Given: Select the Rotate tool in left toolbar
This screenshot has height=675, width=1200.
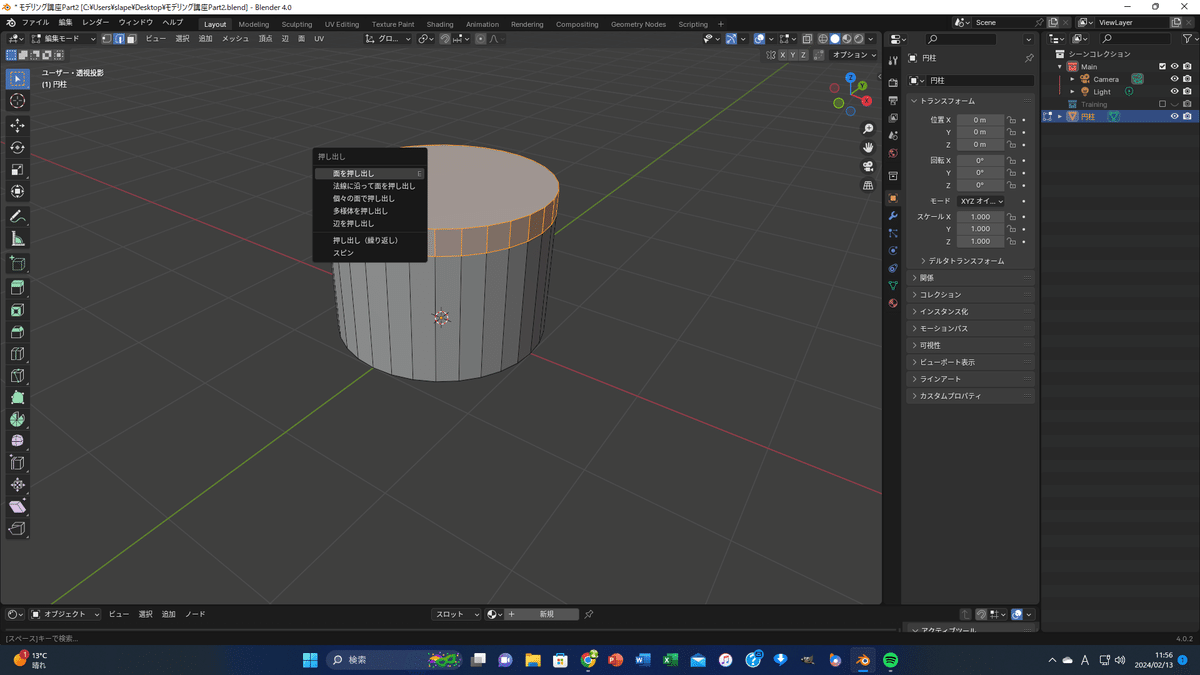Looking at the screenshot, I should pos(18,147).
